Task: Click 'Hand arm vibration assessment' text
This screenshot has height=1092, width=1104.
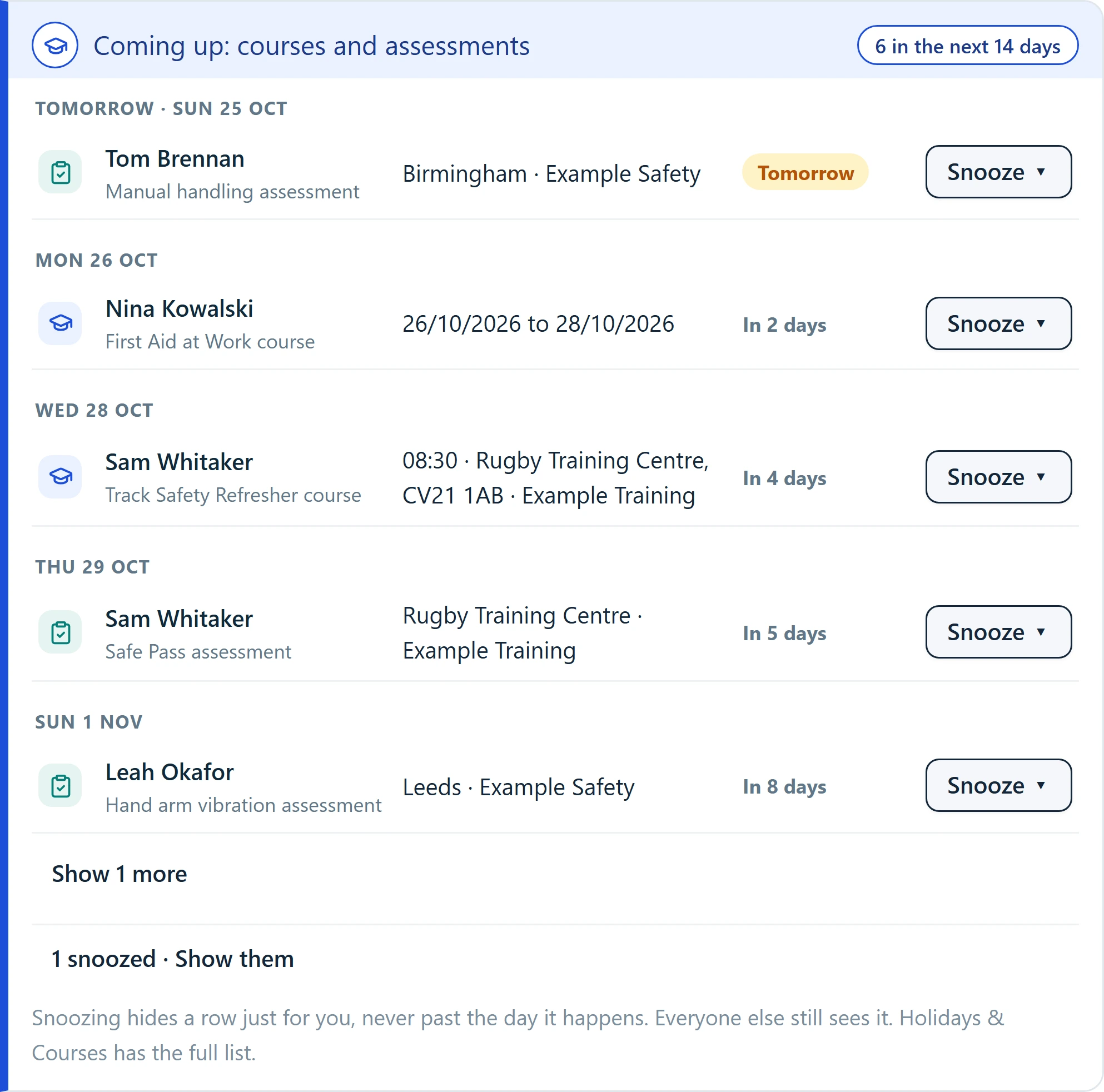Action: 243,805
